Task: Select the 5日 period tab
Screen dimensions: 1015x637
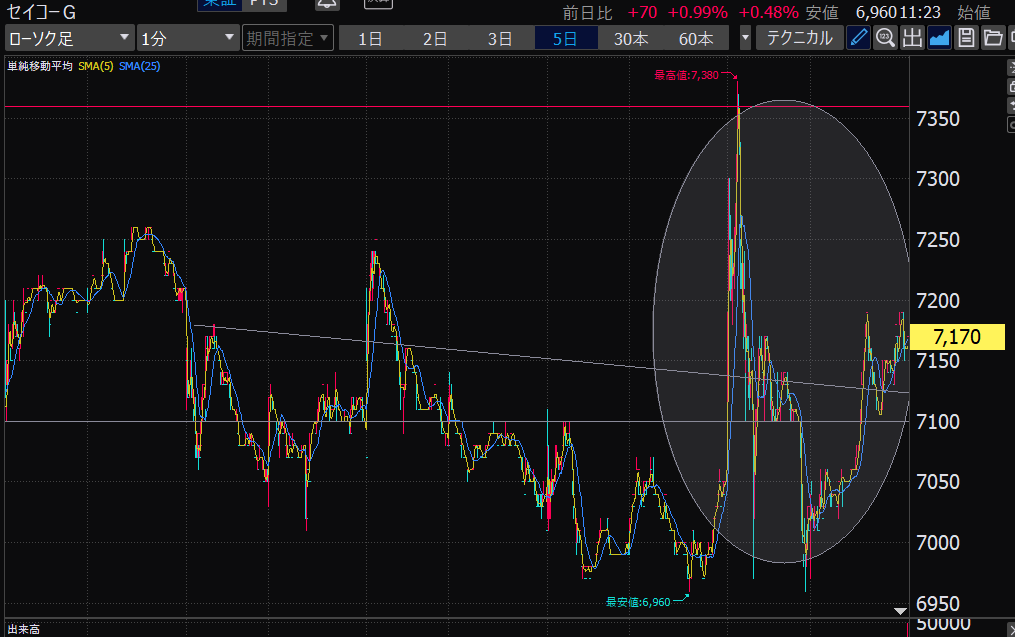Action: click(x=565, y=39)
